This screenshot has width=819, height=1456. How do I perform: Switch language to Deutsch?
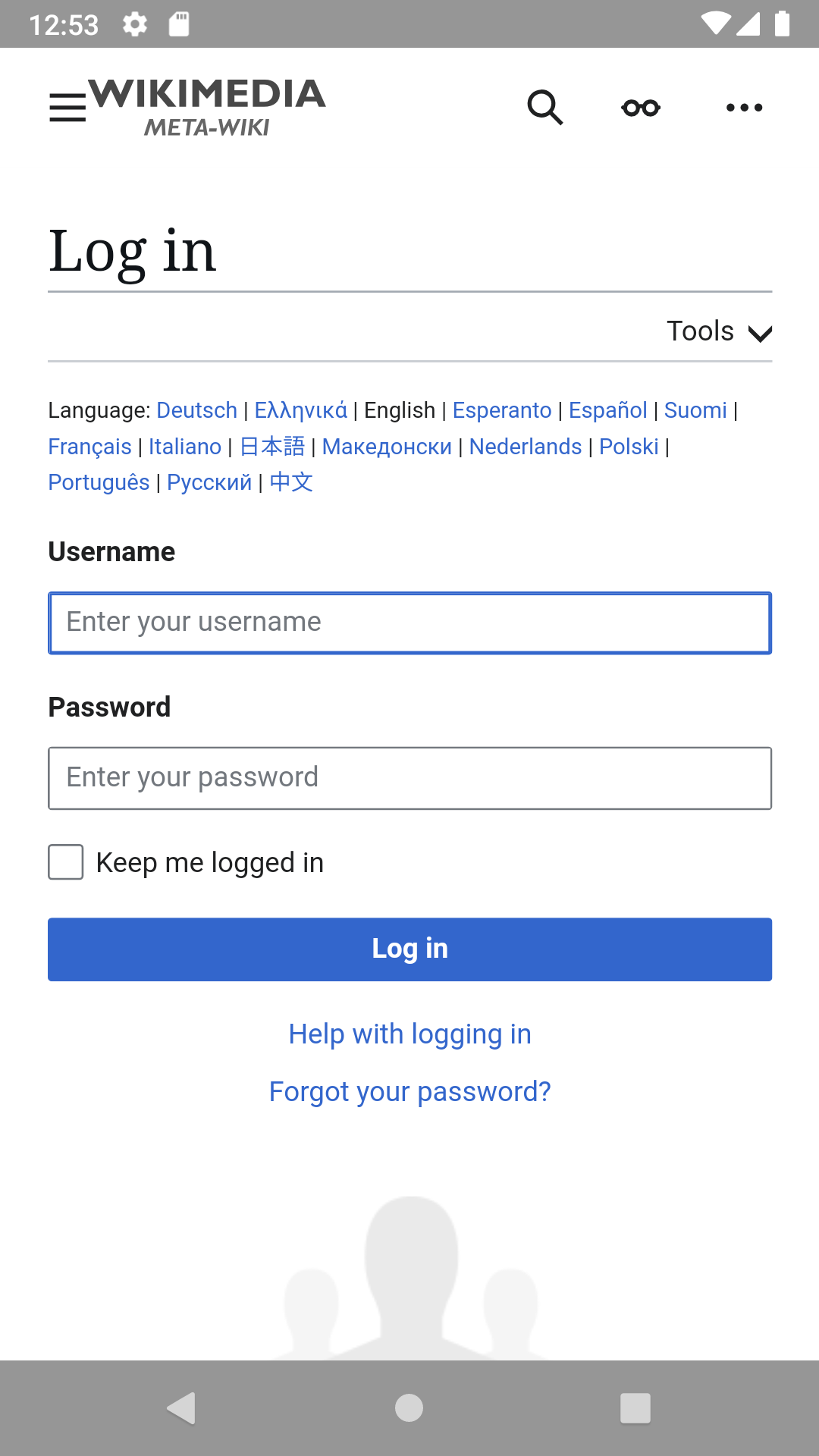click(197, 410)
